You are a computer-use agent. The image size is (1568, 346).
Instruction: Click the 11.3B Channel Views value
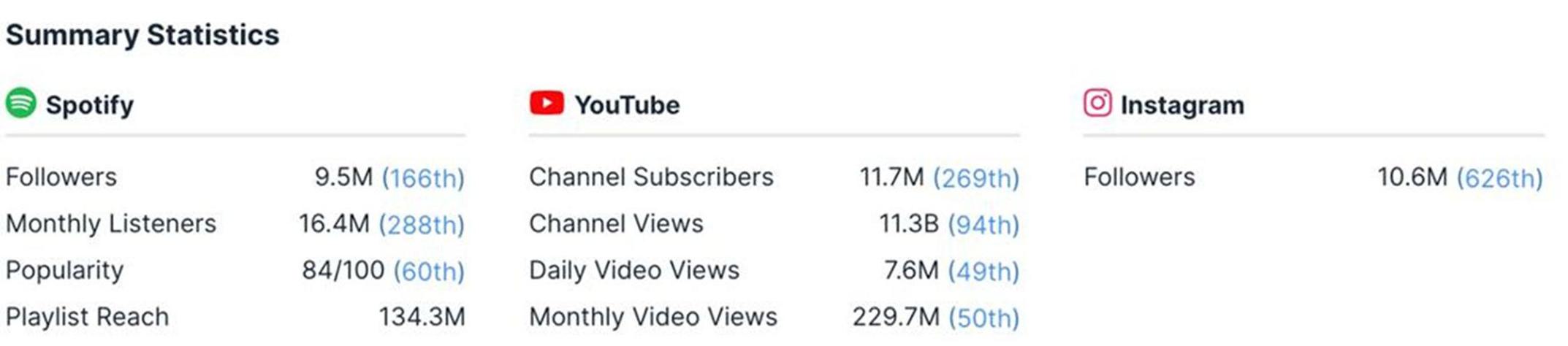(x=908, y=224)
